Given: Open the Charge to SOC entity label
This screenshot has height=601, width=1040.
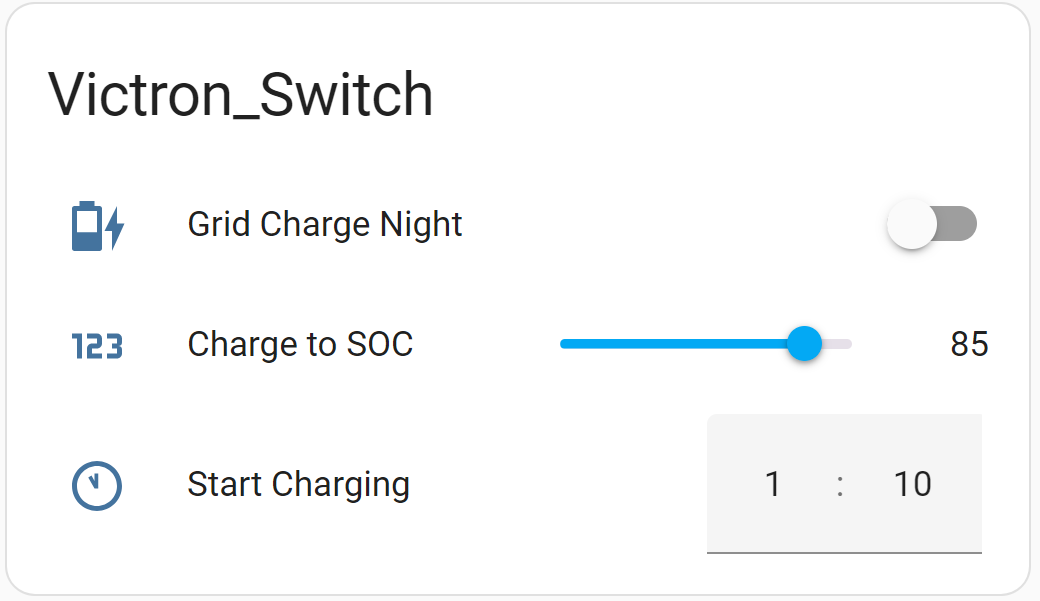Looking at the screenshot, I should pos(300,344).
